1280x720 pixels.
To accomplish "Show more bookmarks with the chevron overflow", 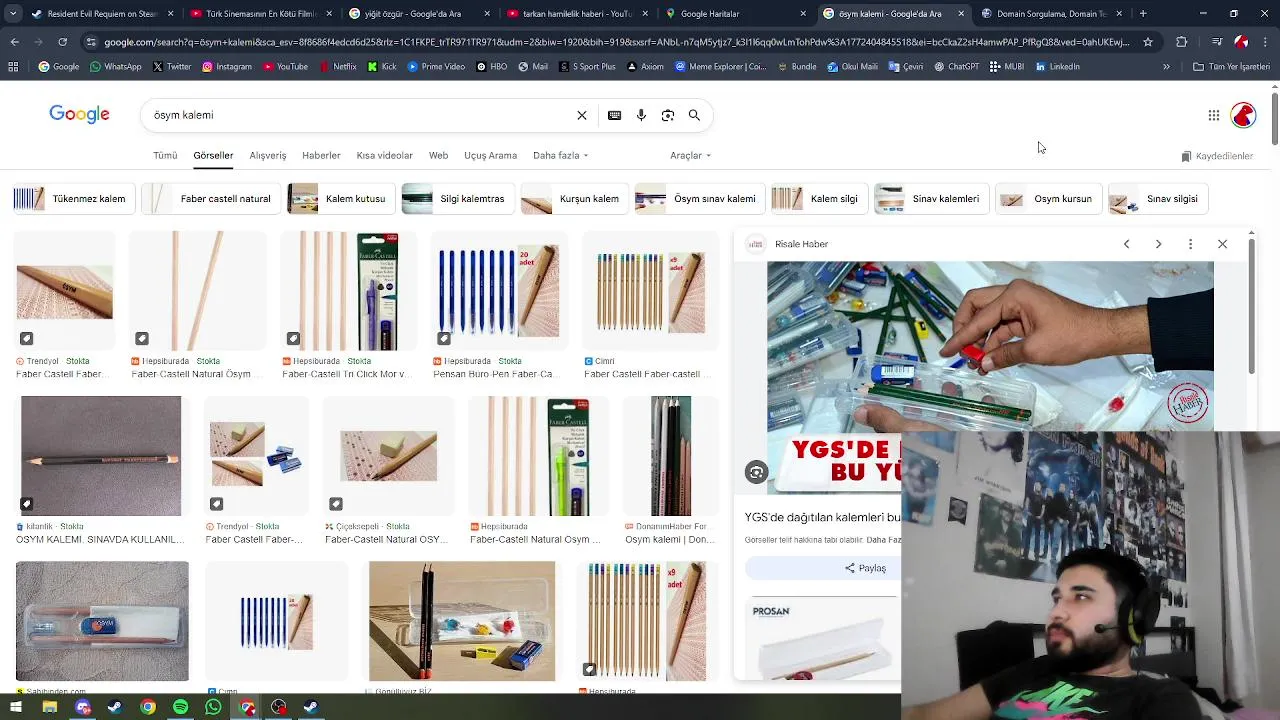I will tap(1166, 67).
